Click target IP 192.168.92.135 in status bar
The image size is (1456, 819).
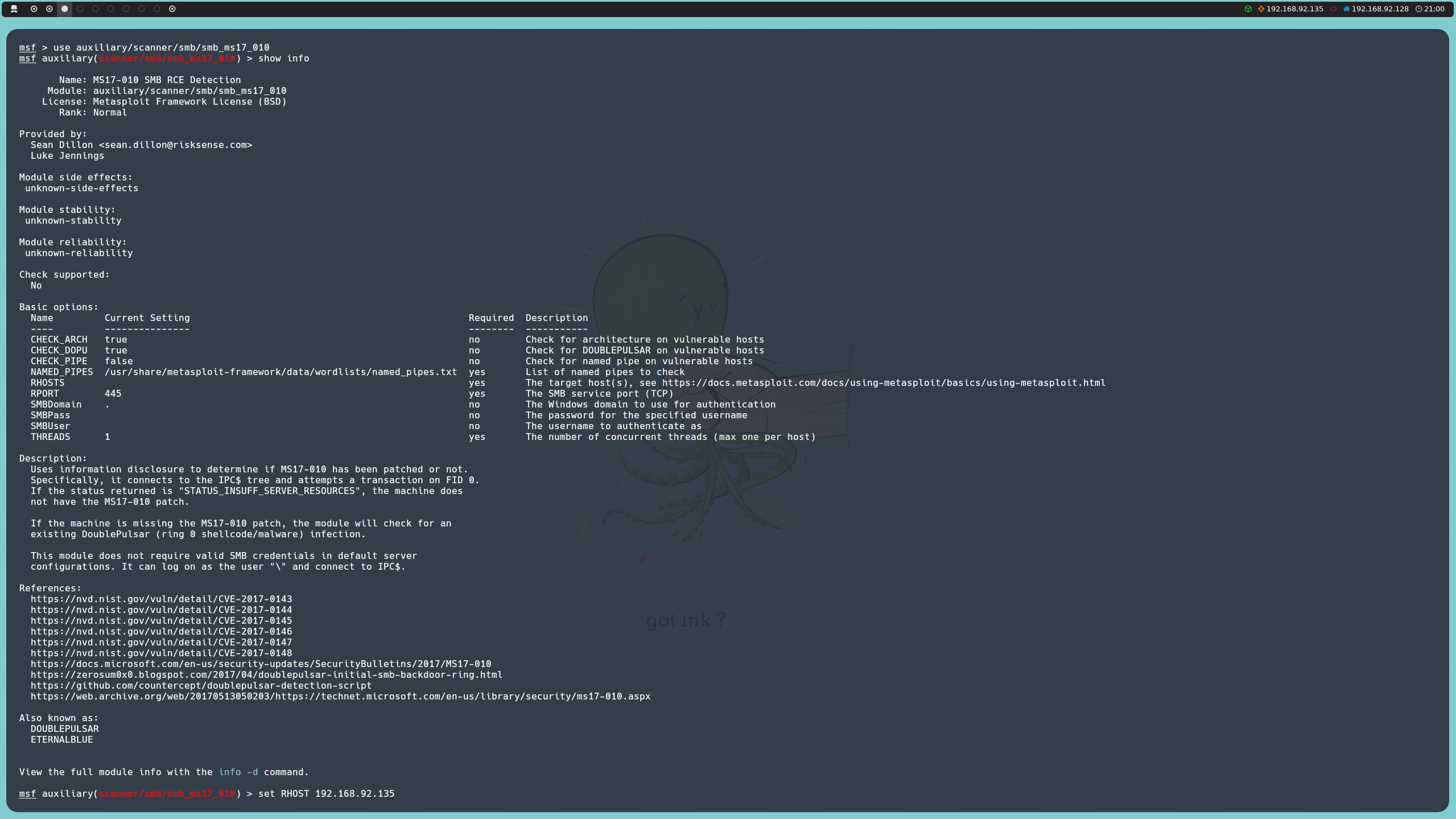pos(1294,9)
